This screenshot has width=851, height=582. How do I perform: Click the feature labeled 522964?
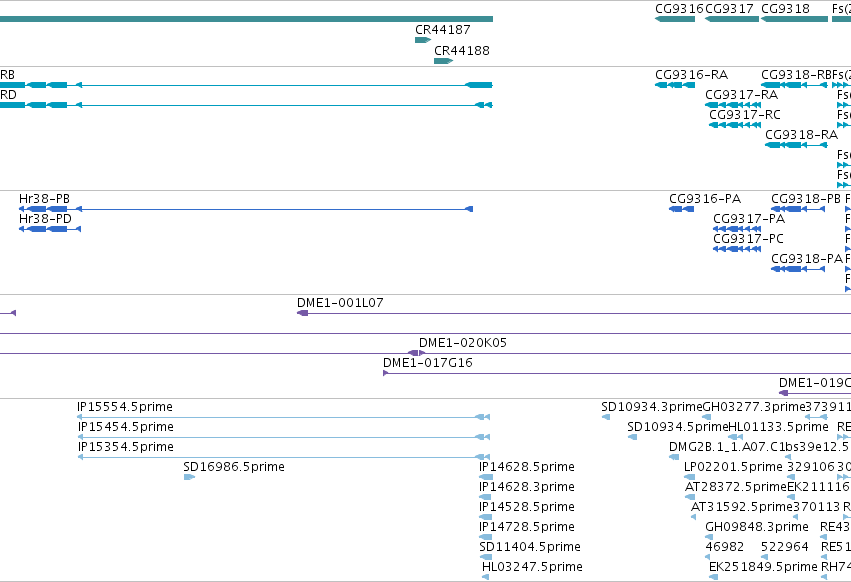[785, 547]
